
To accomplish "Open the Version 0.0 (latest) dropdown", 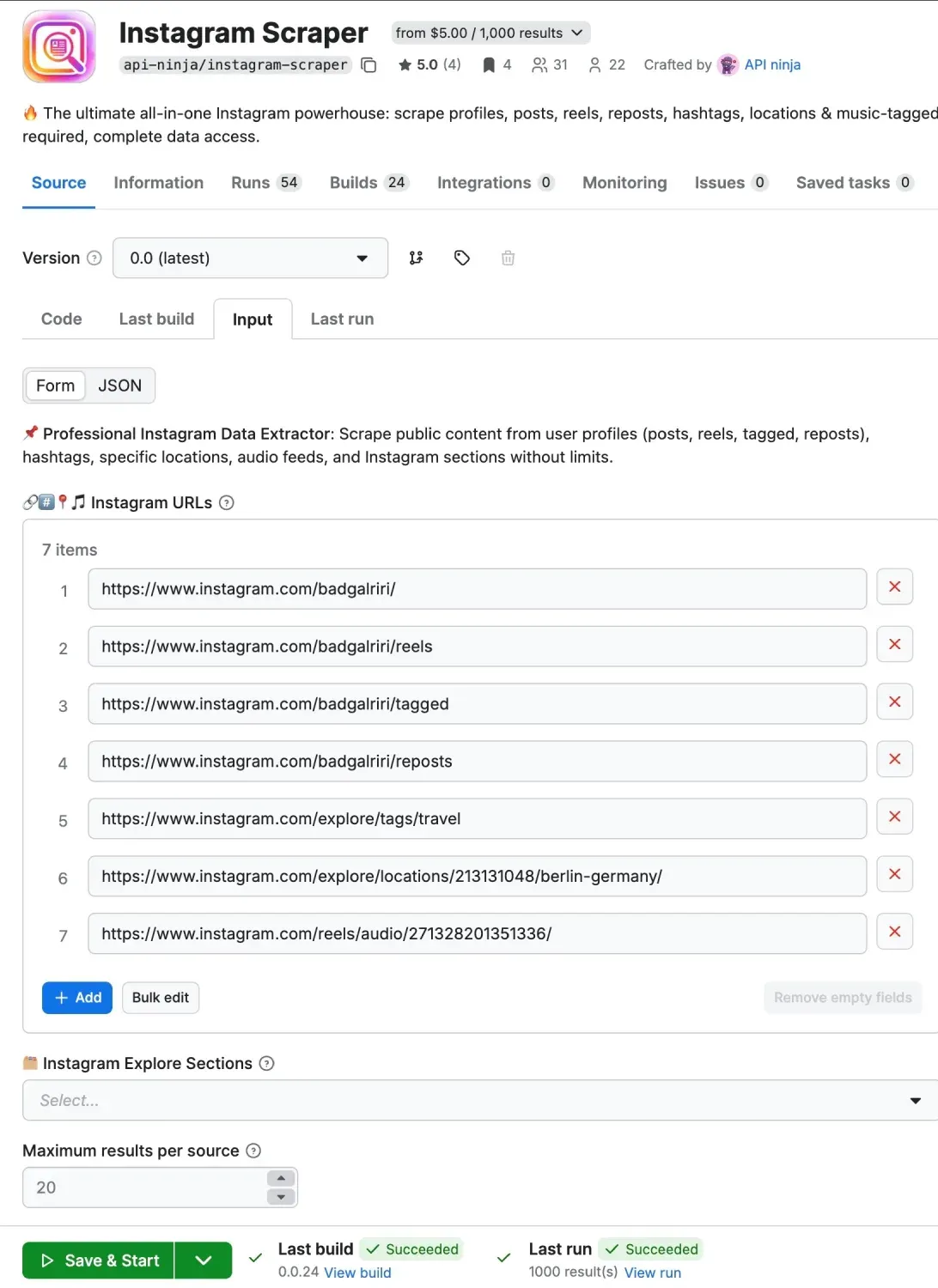I will point(250,258).
